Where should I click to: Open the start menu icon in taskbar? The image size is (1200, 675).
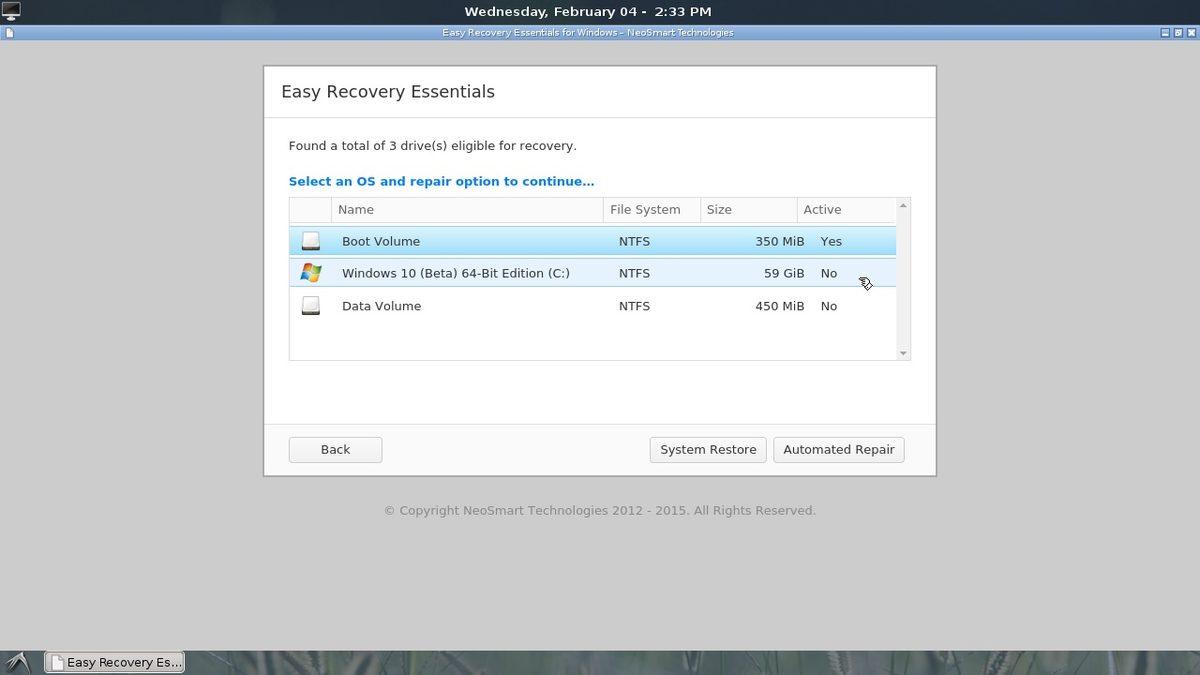click(x=18, y=662)
